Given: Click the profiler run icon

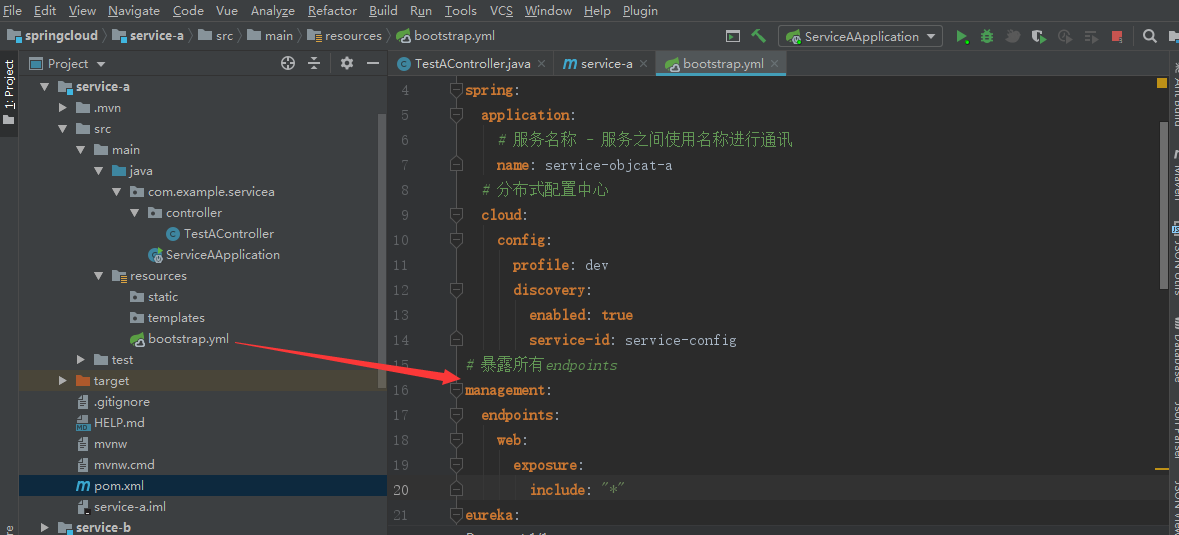Looking at the screenshot, I should click(1064, 36).
